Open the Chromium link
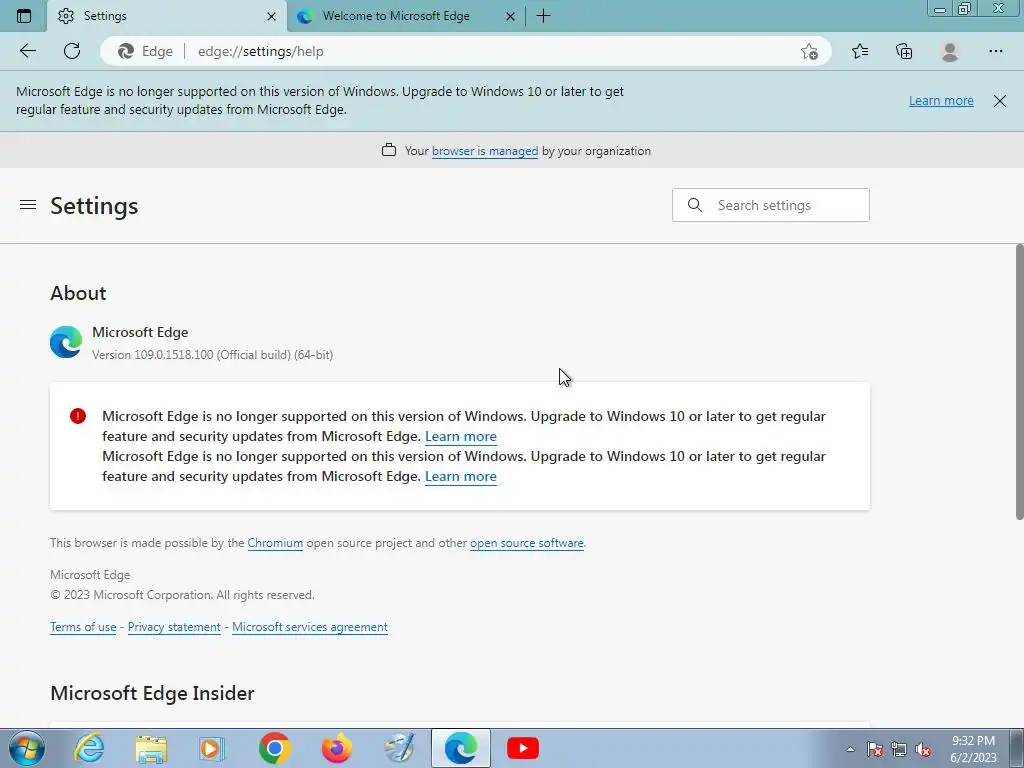Viewport: 1024px width, 768px height. (x=275, y=543)
